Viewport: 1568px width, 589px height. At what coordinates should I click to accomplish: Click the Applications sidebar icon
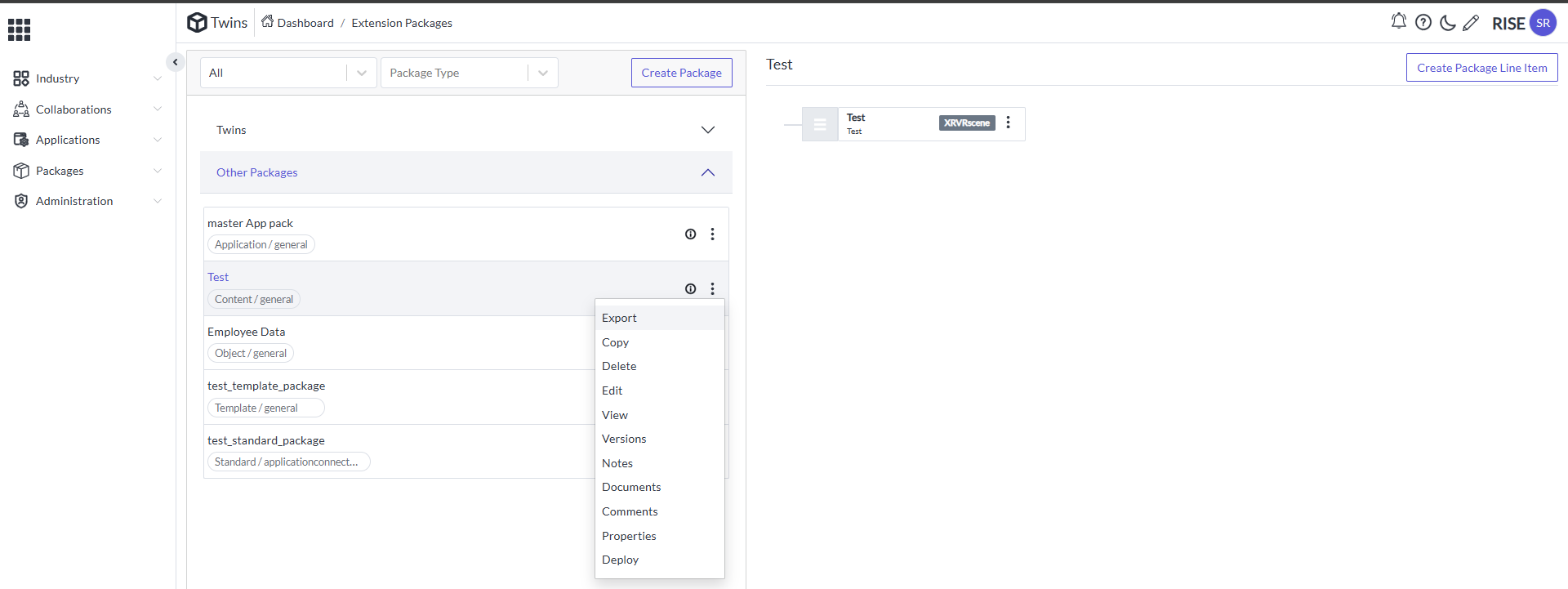pos(21,140)
